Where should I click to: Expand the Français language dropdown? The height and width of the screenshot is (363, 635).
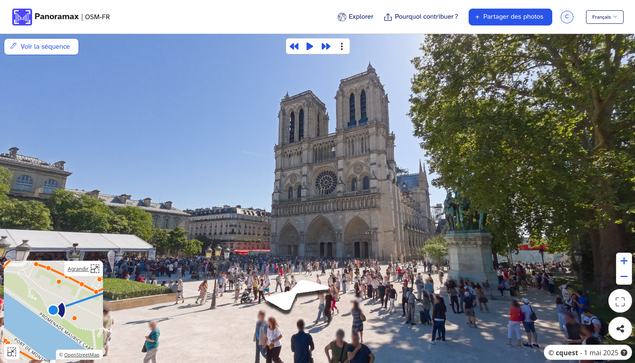[605, 17]
